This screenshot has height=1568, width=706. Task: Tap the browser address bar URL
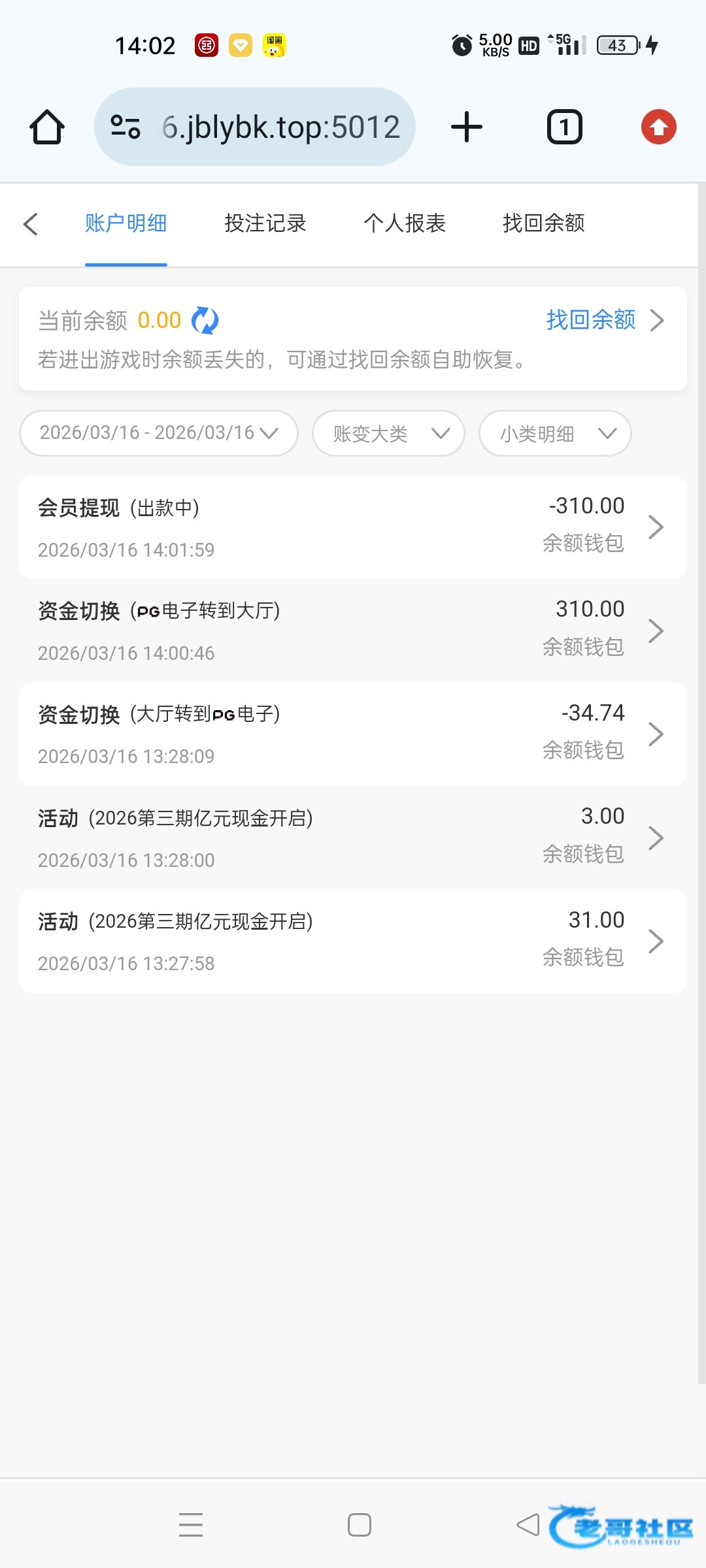[281, 127]
